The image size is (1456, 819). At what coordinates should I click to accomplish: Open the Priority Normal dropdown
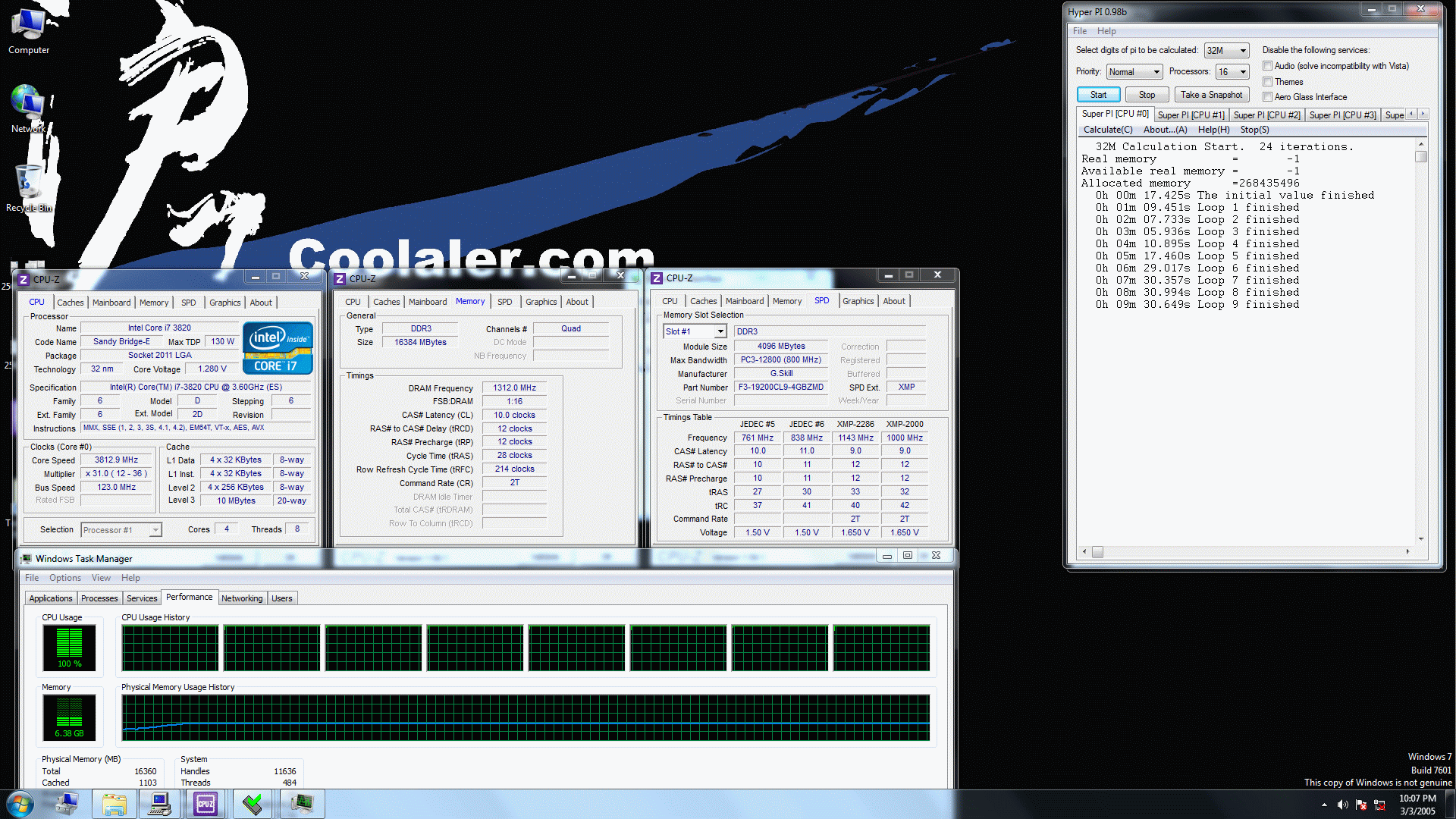point(1134,72)
